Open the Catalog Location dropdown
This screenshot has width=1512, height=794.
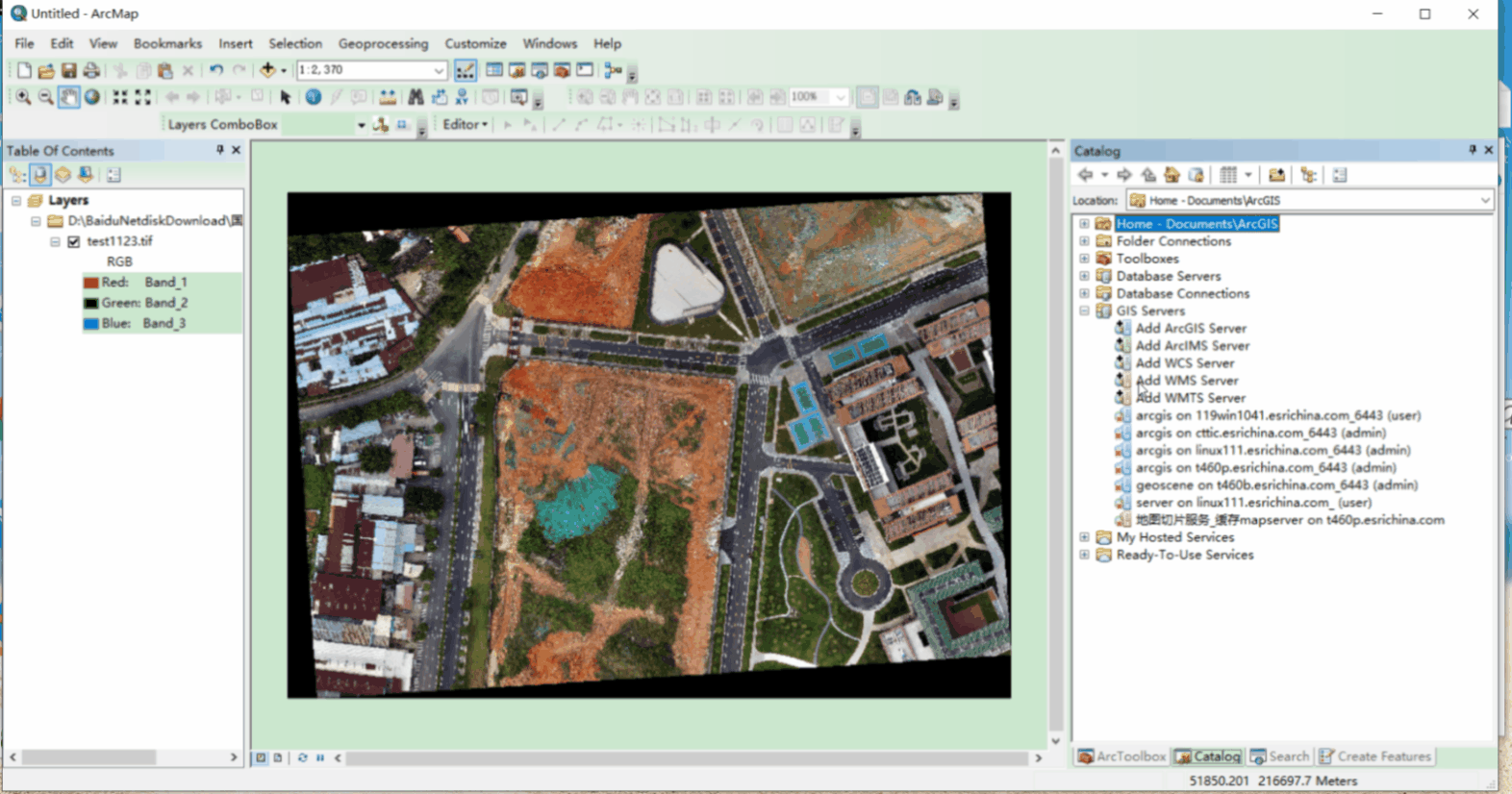point(1485,200)
